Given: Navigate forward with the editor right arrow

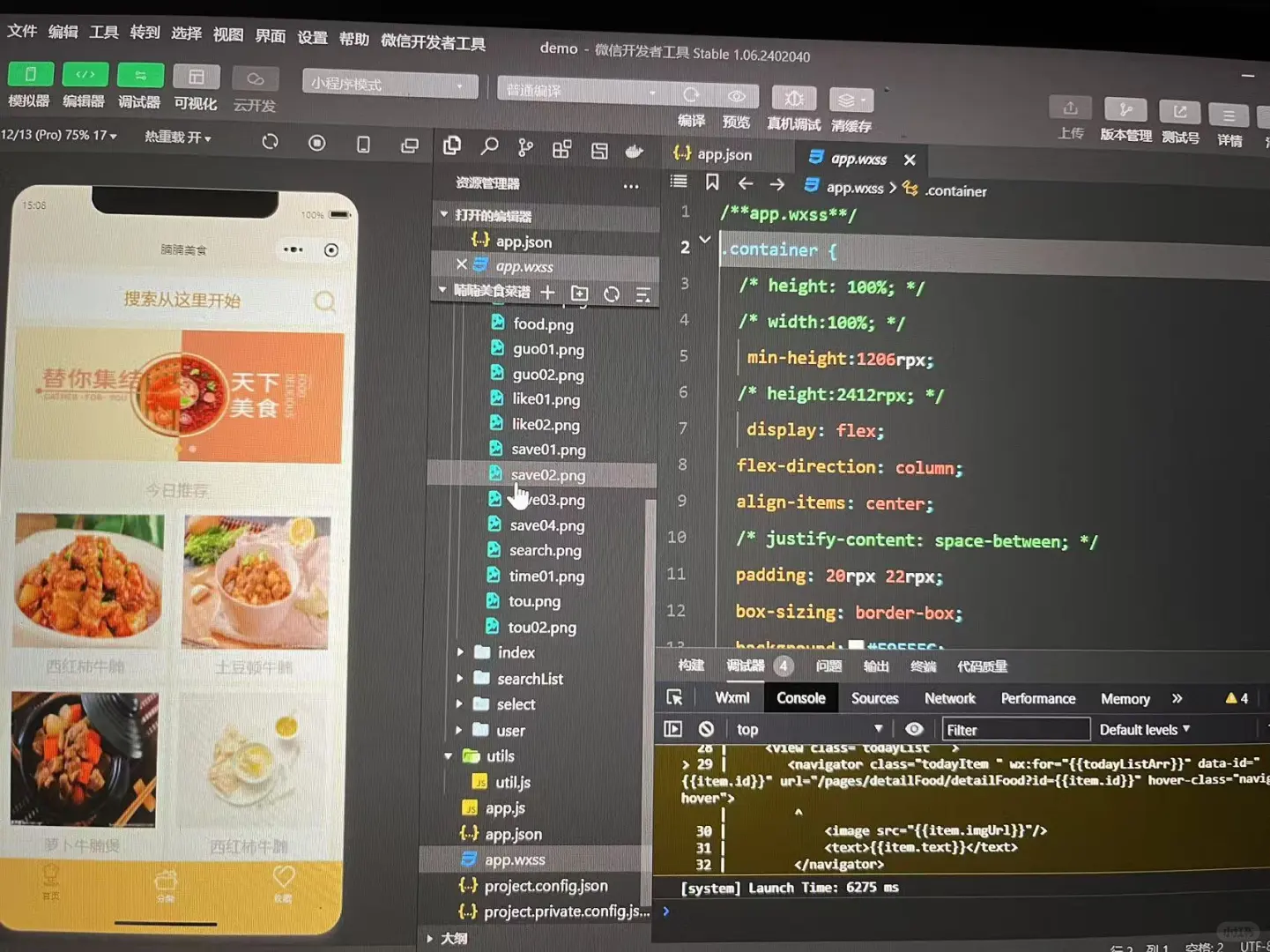Looking at the screenshot, I should pyautogui.click(x=776, y=184).
